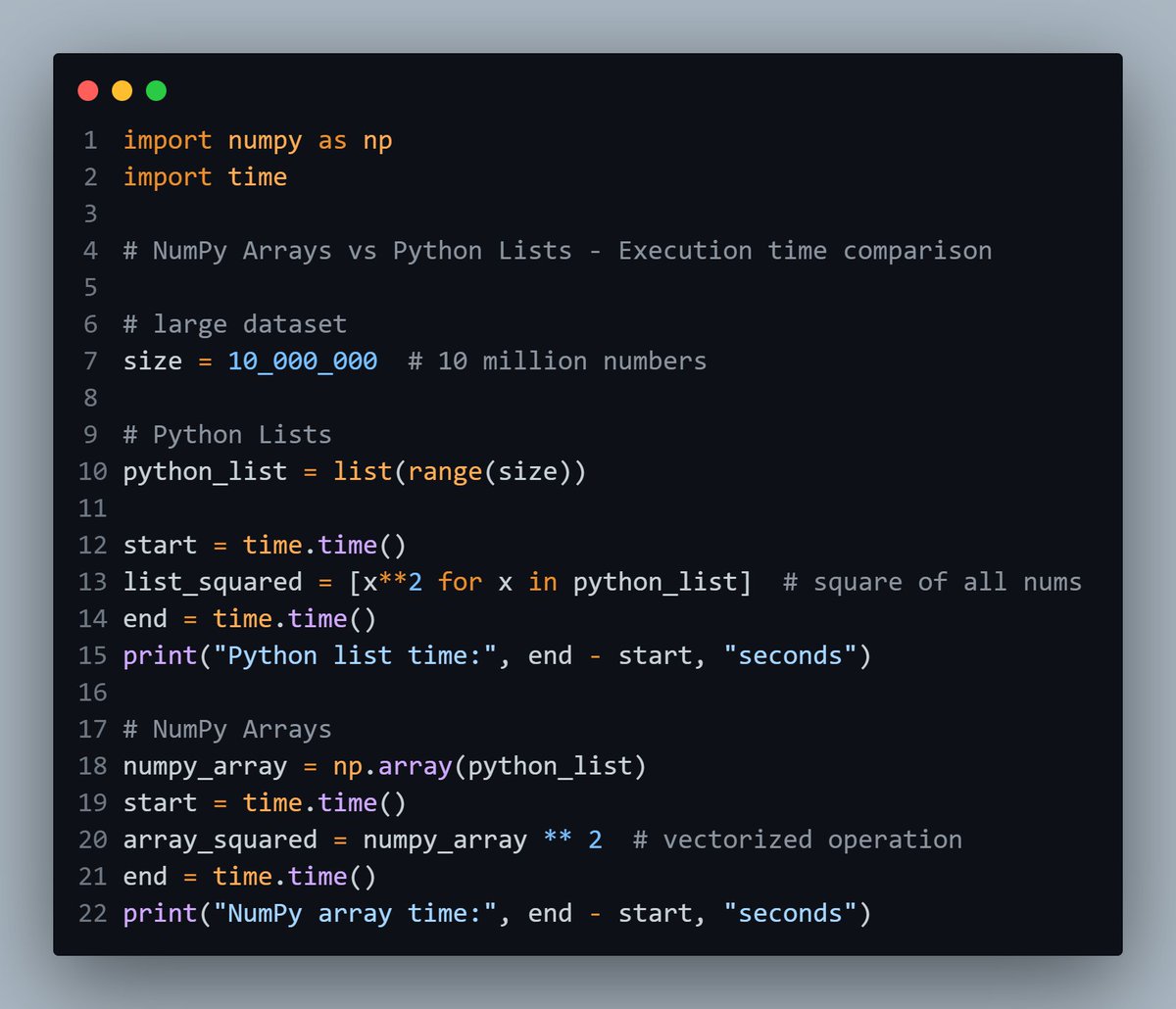This screenshot has width=1176, height=1009.
Task: Click the green zoom window dot
Action: 156,90
